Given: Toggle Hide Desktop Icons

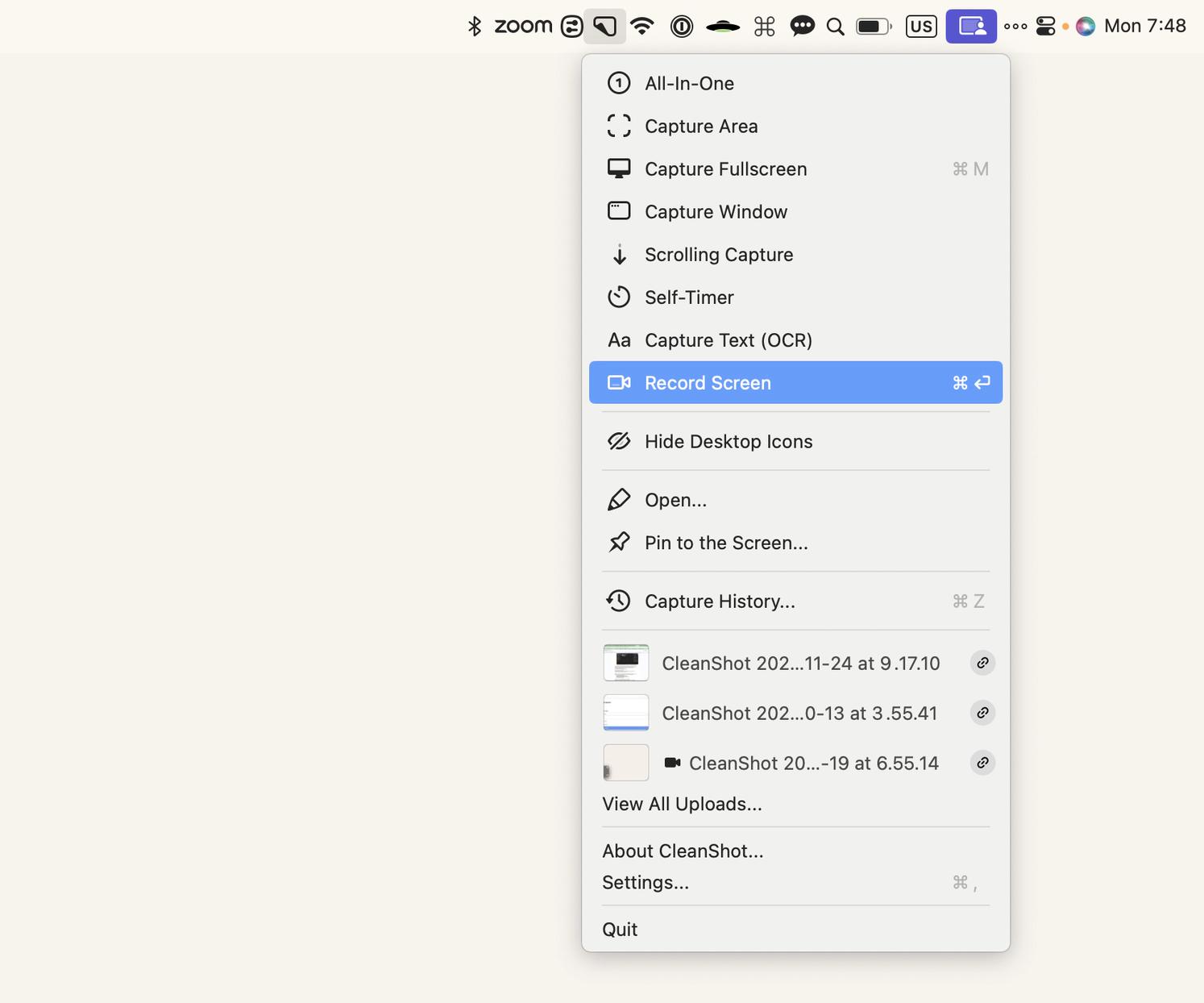Looking at the screenshot, I should point(728,441).
